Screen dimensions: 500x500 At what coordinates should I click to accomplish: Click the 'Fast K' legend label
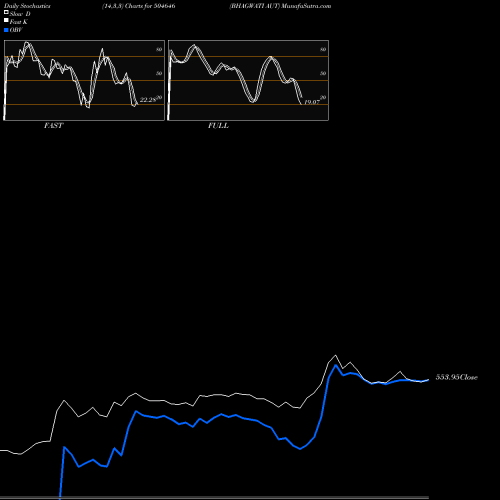19,22
